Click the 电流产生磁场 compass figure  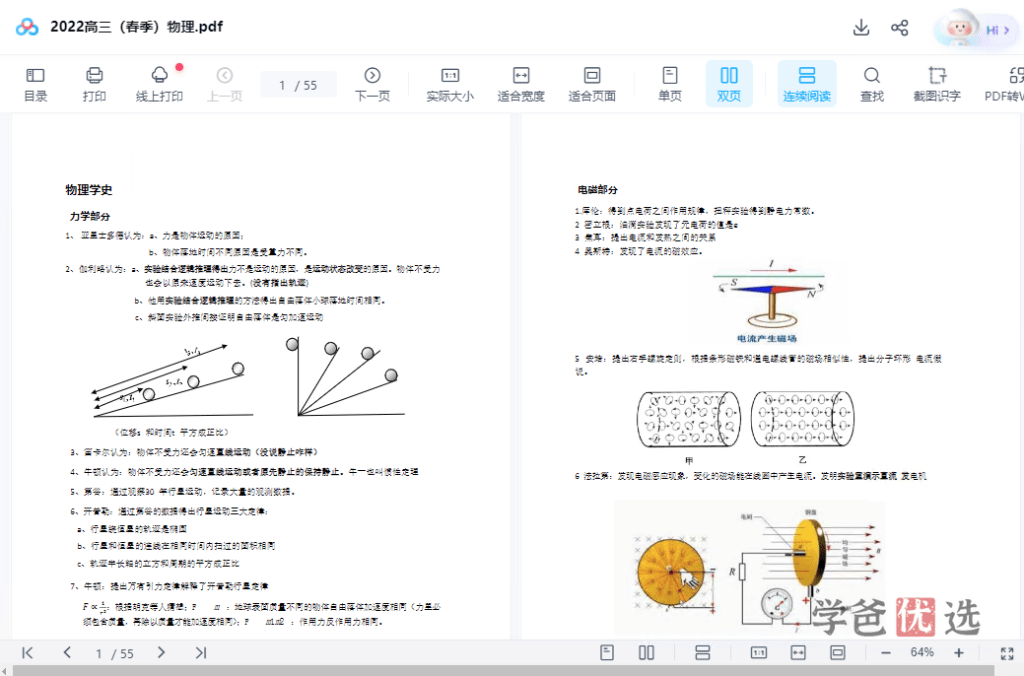(769, 299)
